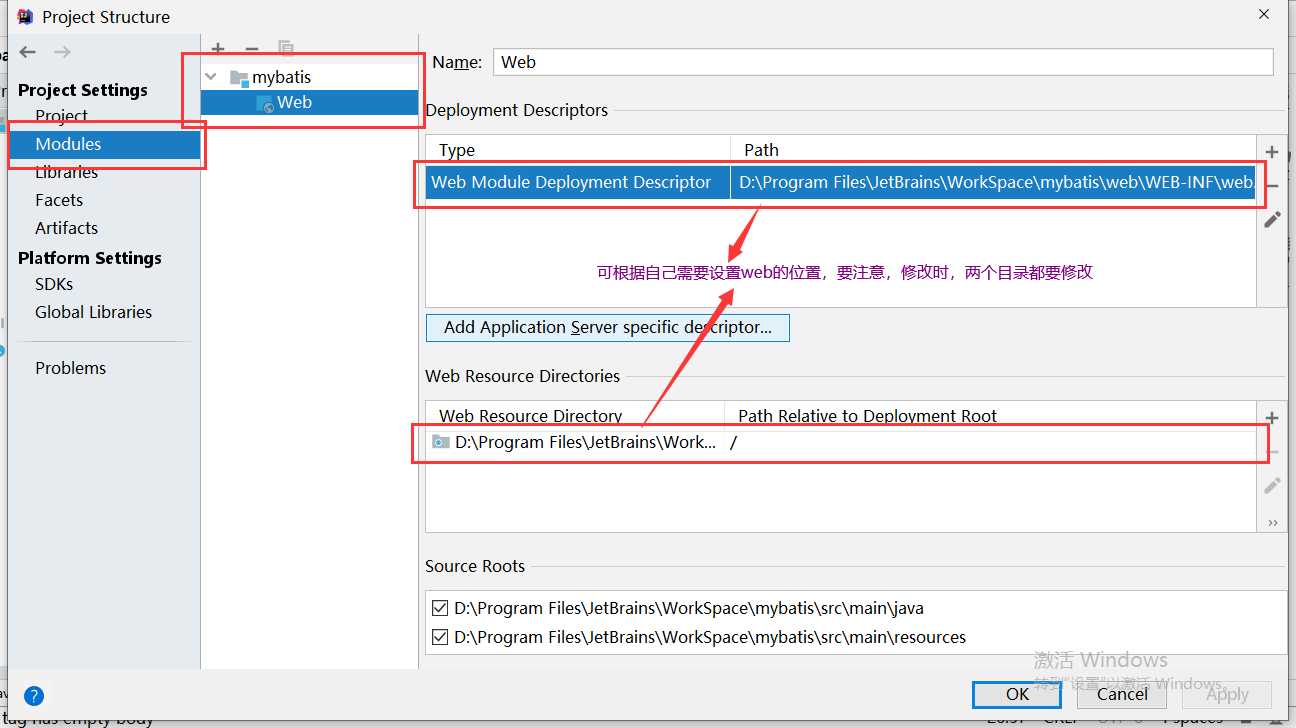Click the Web Resource Directory column header
This screenshot has height=728, width=1296.
(531, 416)
